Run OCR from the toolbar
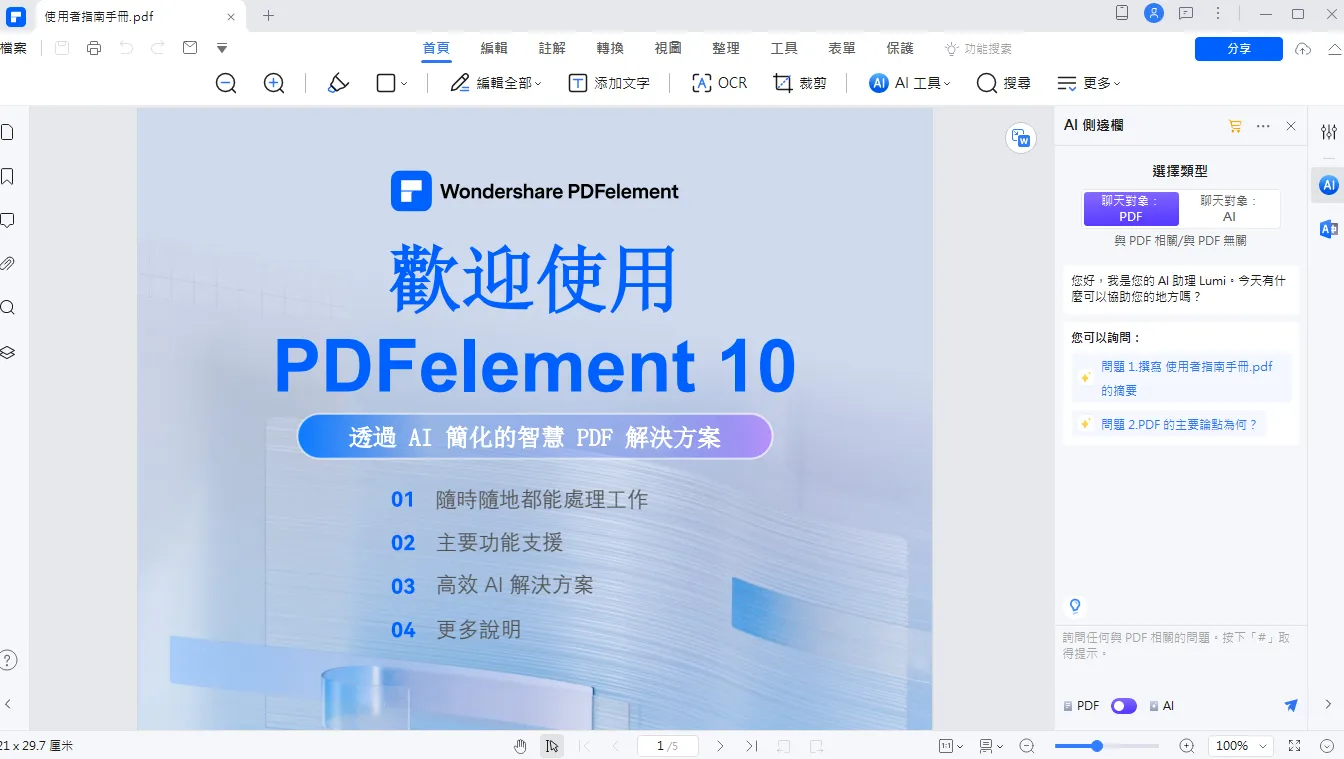Screen dimensions: 1344x759 point(718,83)
